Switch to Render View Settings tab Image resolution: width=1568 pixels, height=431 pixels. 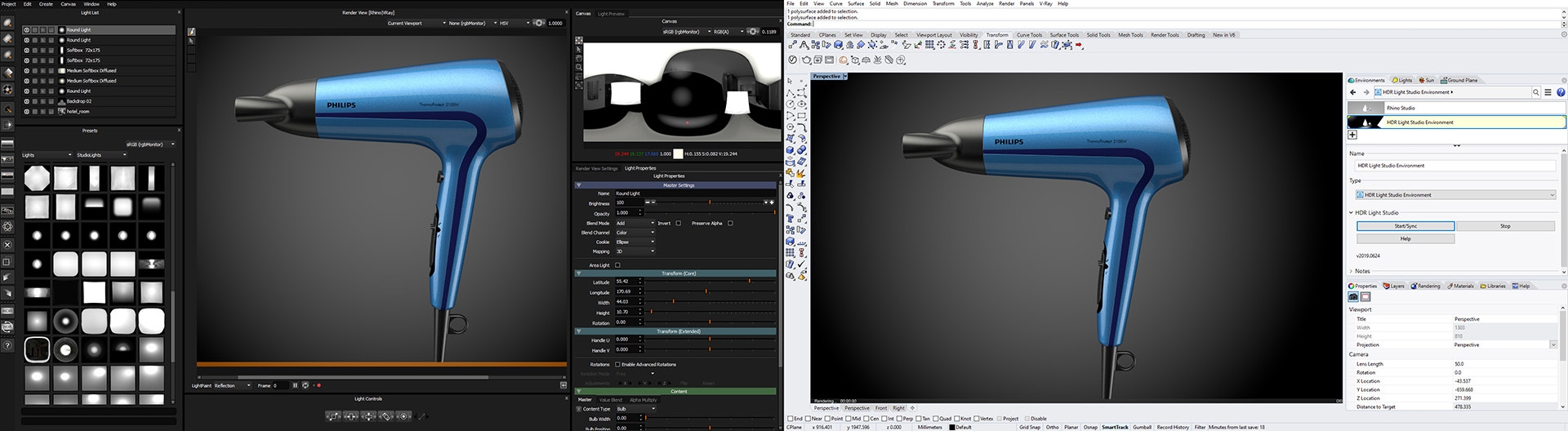(x=597, y=168)
